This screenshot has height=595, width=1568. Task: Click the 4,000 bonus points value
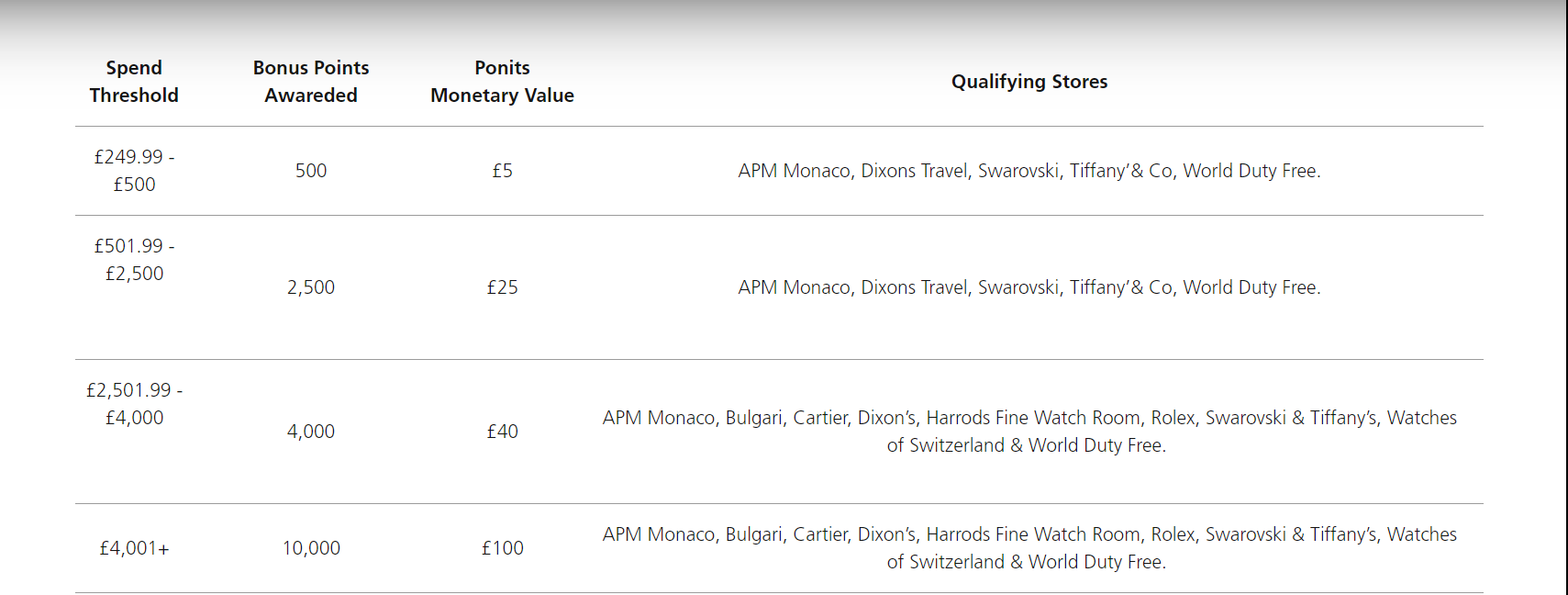click(311, 432)
